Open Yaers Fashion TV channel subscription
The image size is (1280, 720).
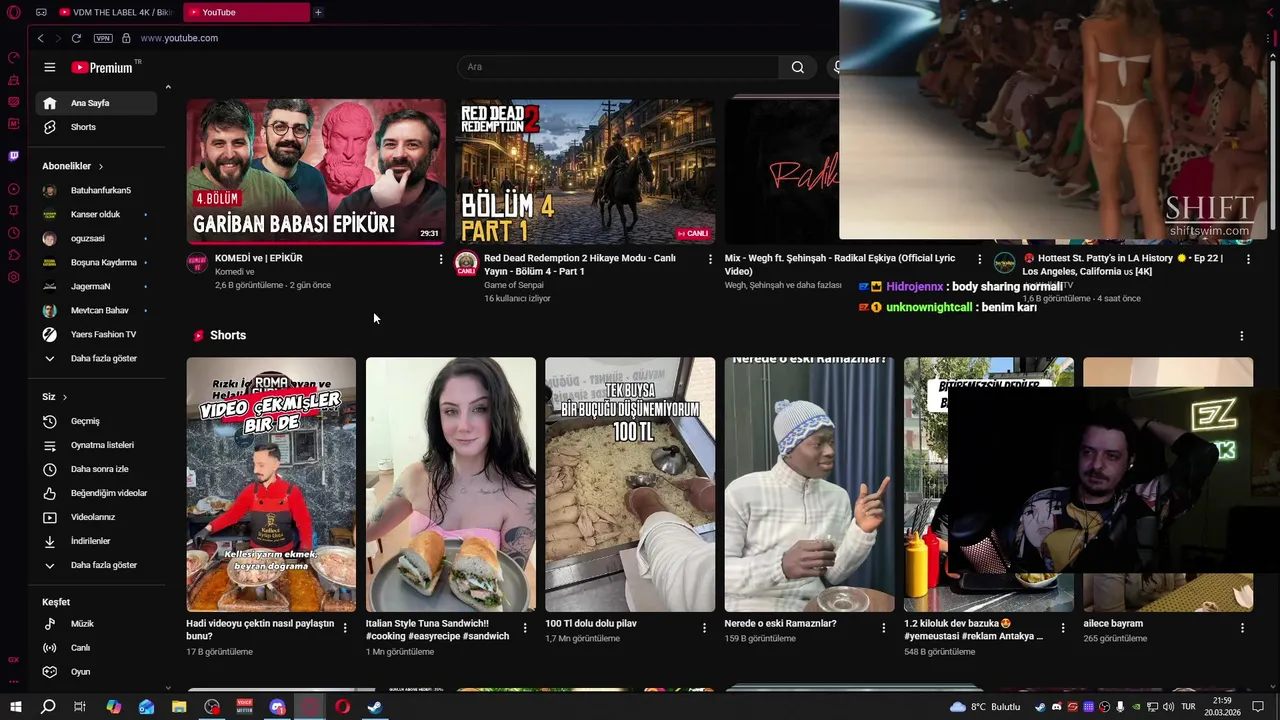click(96, 334)
